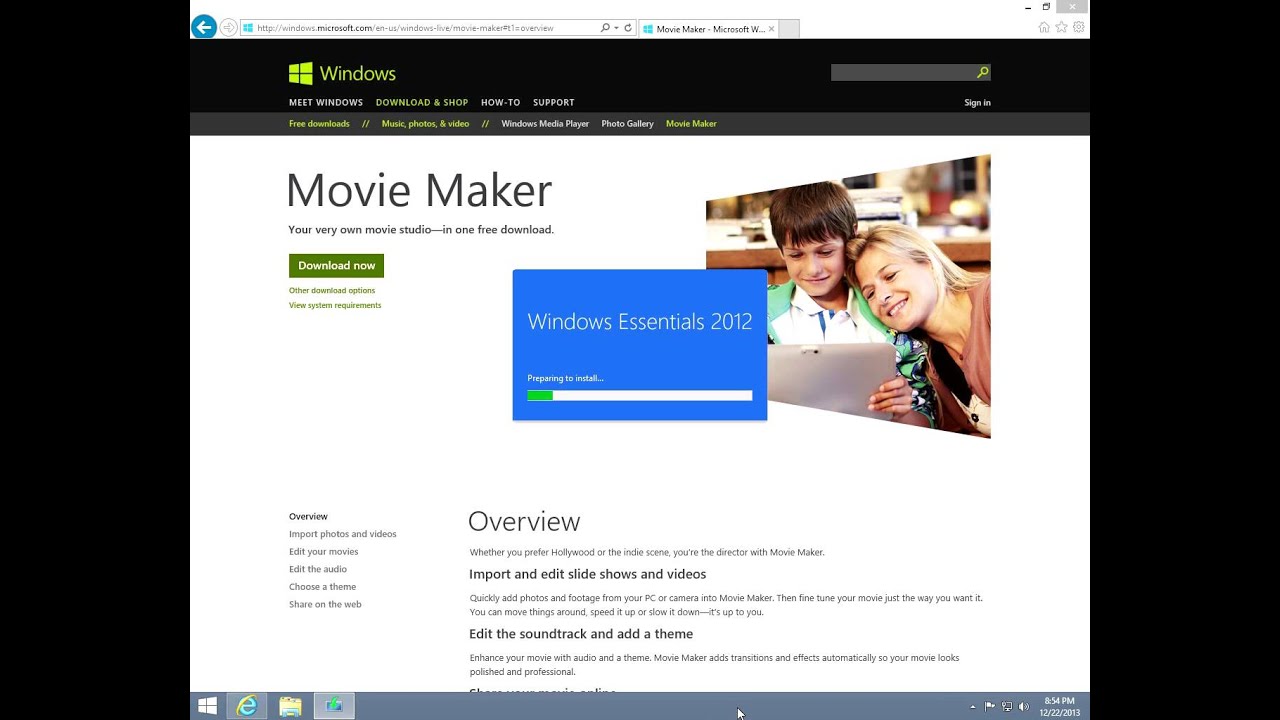Jump to Share on the web section

tap(325, 604)
